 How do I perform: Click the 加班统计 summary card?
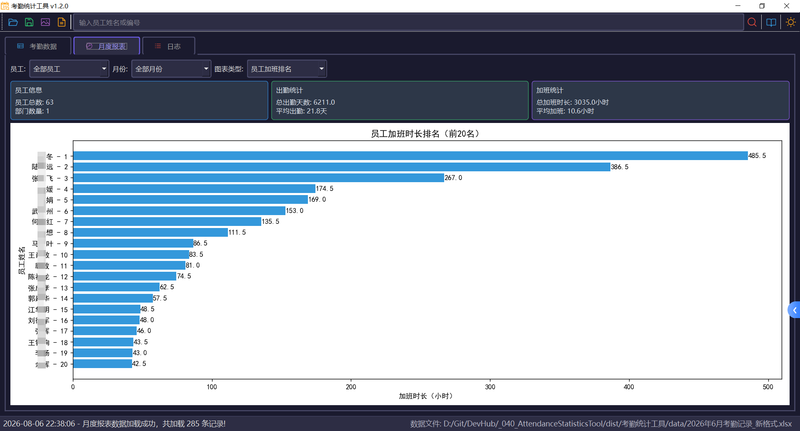pyautogui.click(x=661, y=100)
